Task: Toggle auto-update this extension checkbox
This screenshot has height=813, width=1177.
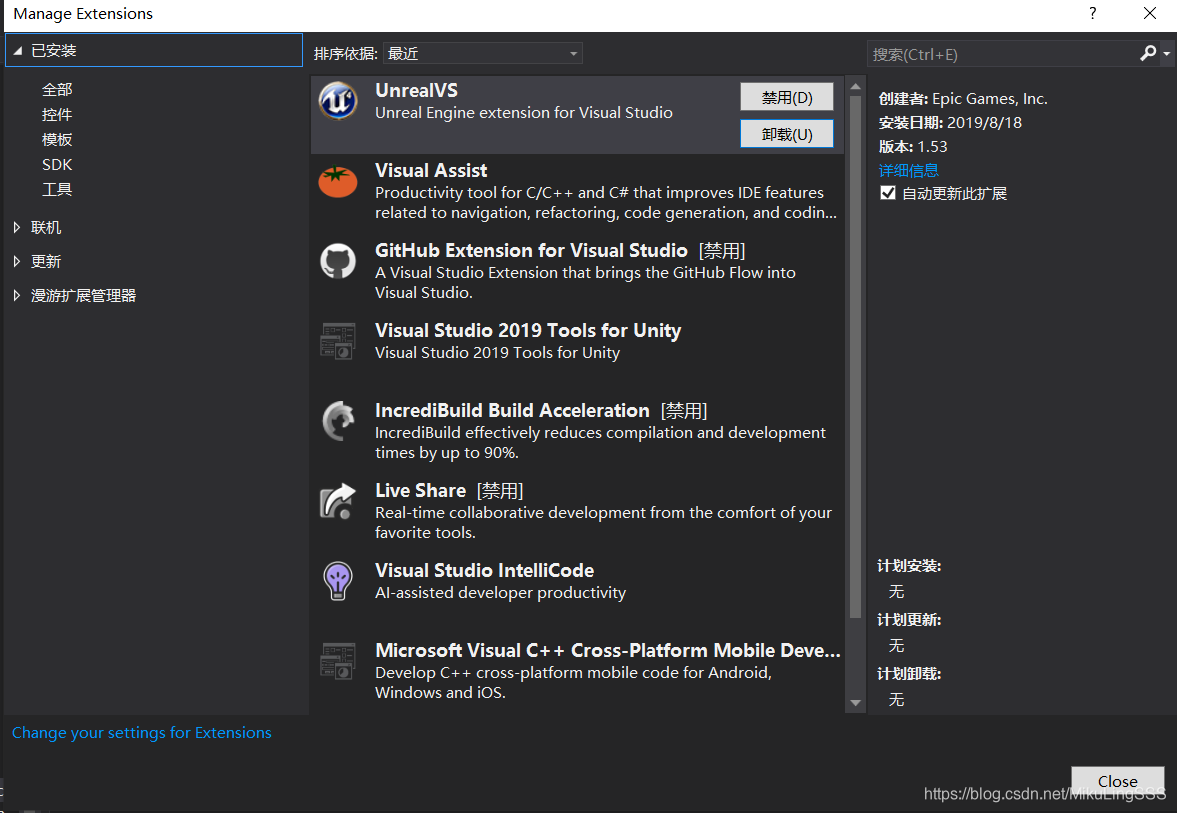Action: click(x=888, y=193)
